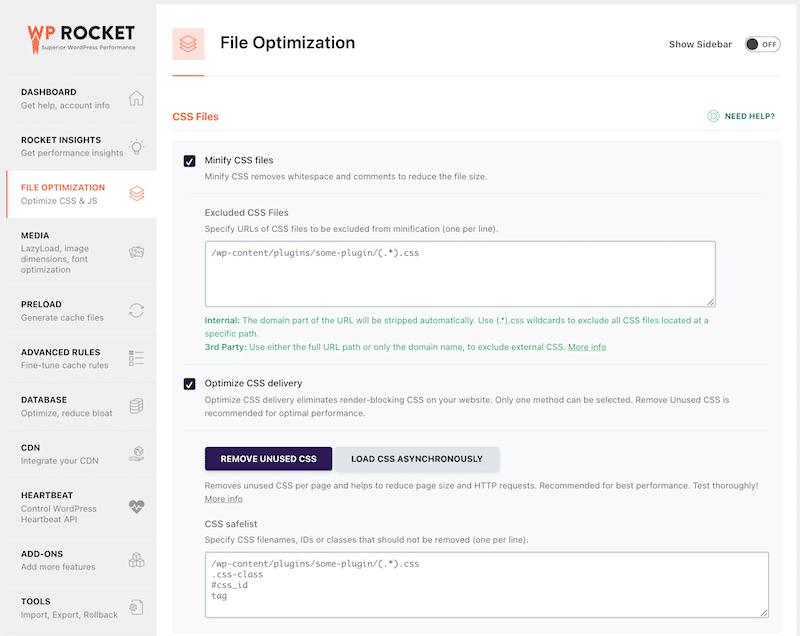Viewport: 800px width, 636px height.
Task: Click the Advanced Rules list icon
Action: 136,360
